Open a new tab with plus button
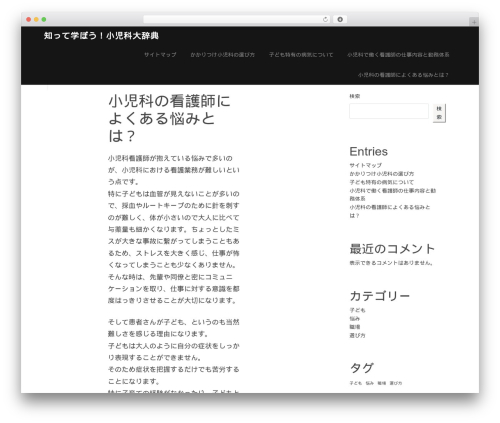Screen dimensions: 500x423 (474, 22)
